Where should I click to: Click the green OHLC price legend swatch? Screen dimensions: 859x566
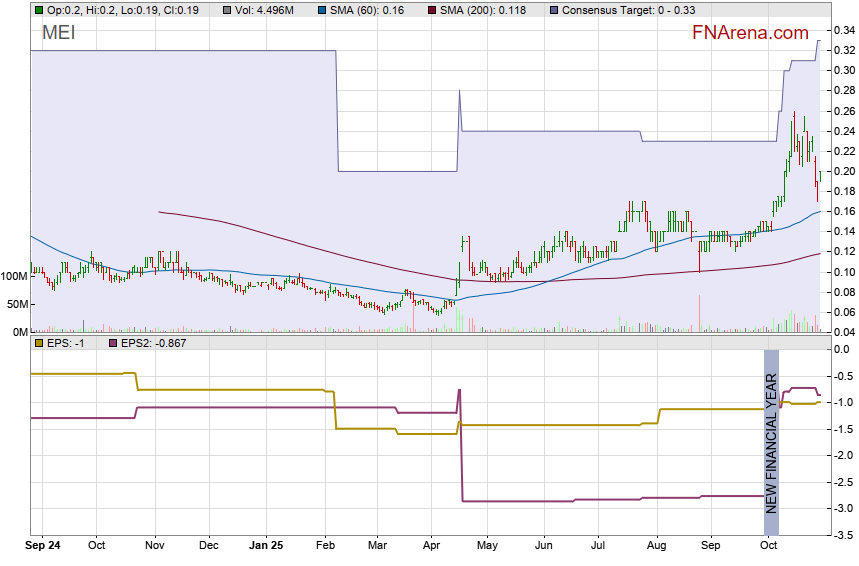pyautogui.click(x=39, y=10)
